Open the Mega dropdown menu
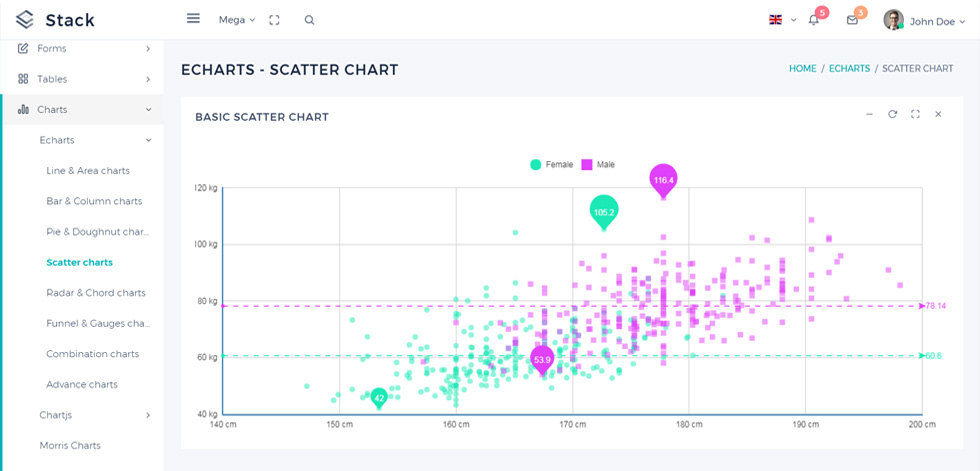Image resolution: width=980 pixels, height=471 pixels. (x=237, y=20)
